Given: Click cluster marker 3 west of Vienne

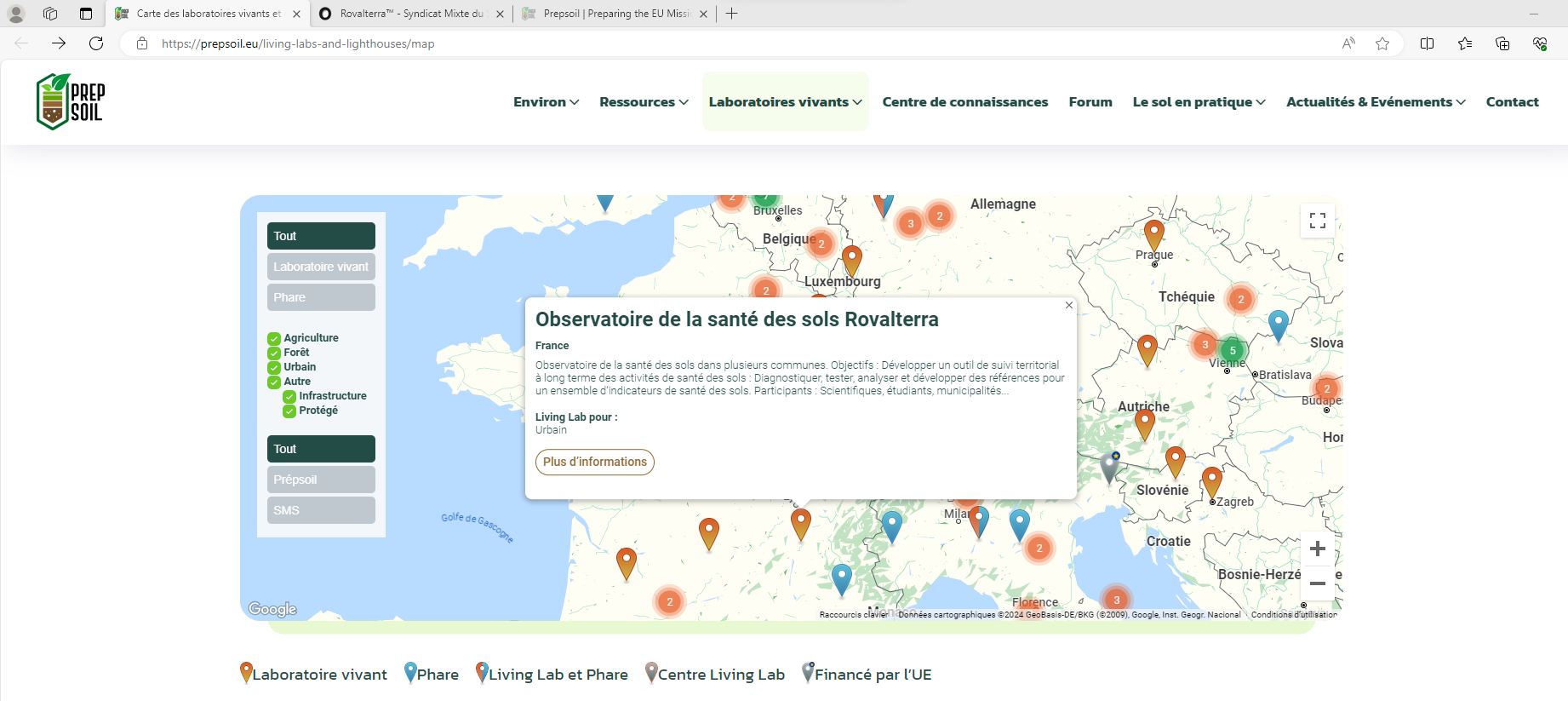Looking at the screenshot, I should tap(1205, 344).
